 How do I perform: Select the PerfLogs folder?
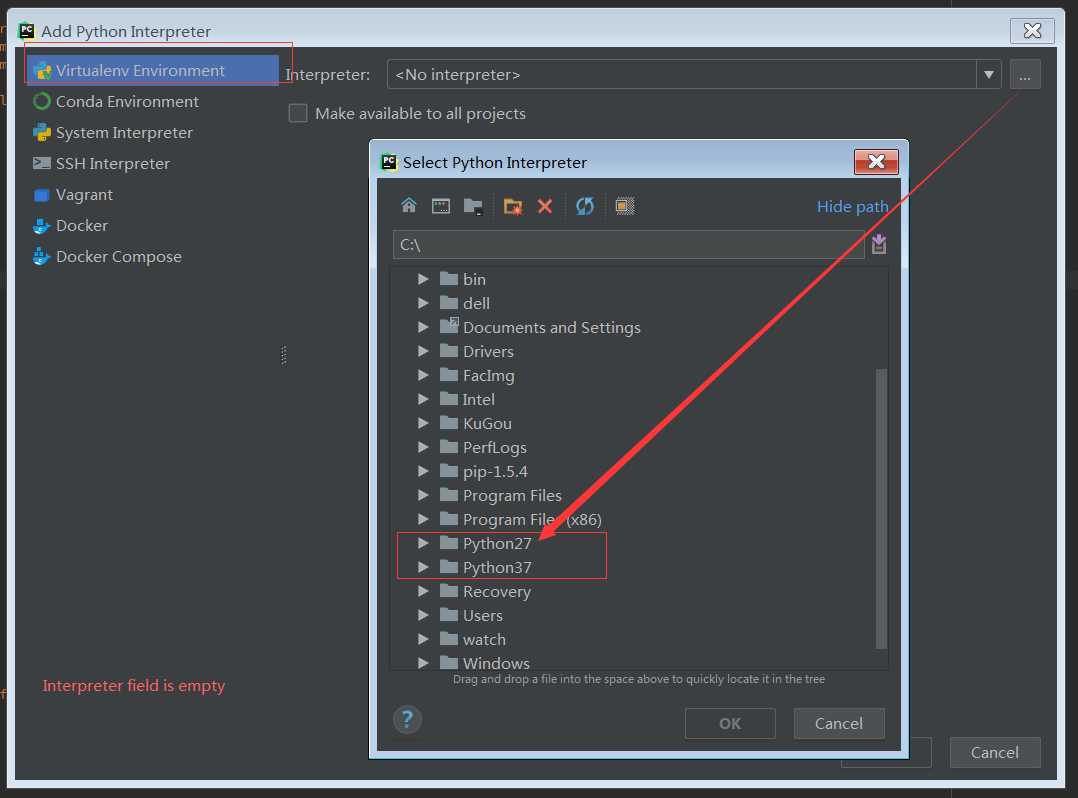(x=494, y=447)
